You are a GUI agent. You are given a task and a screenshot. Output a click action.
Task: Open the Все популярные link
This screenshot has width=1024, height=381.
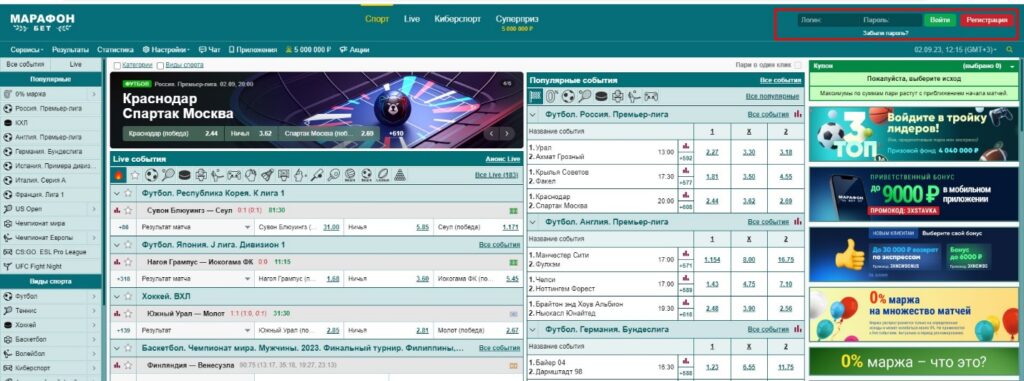point(773,96)
